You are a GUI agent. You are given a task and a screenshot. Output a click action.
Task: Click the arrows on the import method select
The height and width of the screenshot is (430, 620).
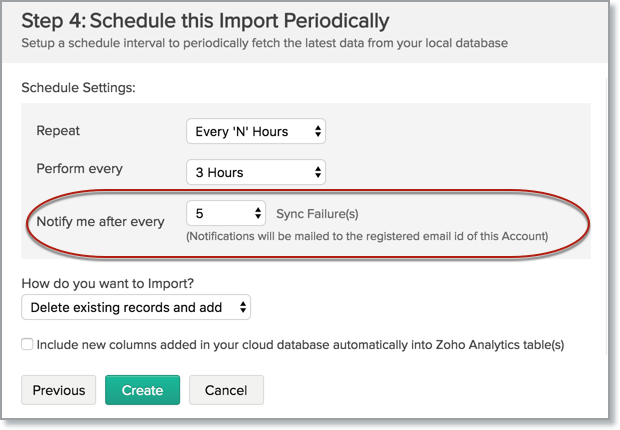pos(243,307)
